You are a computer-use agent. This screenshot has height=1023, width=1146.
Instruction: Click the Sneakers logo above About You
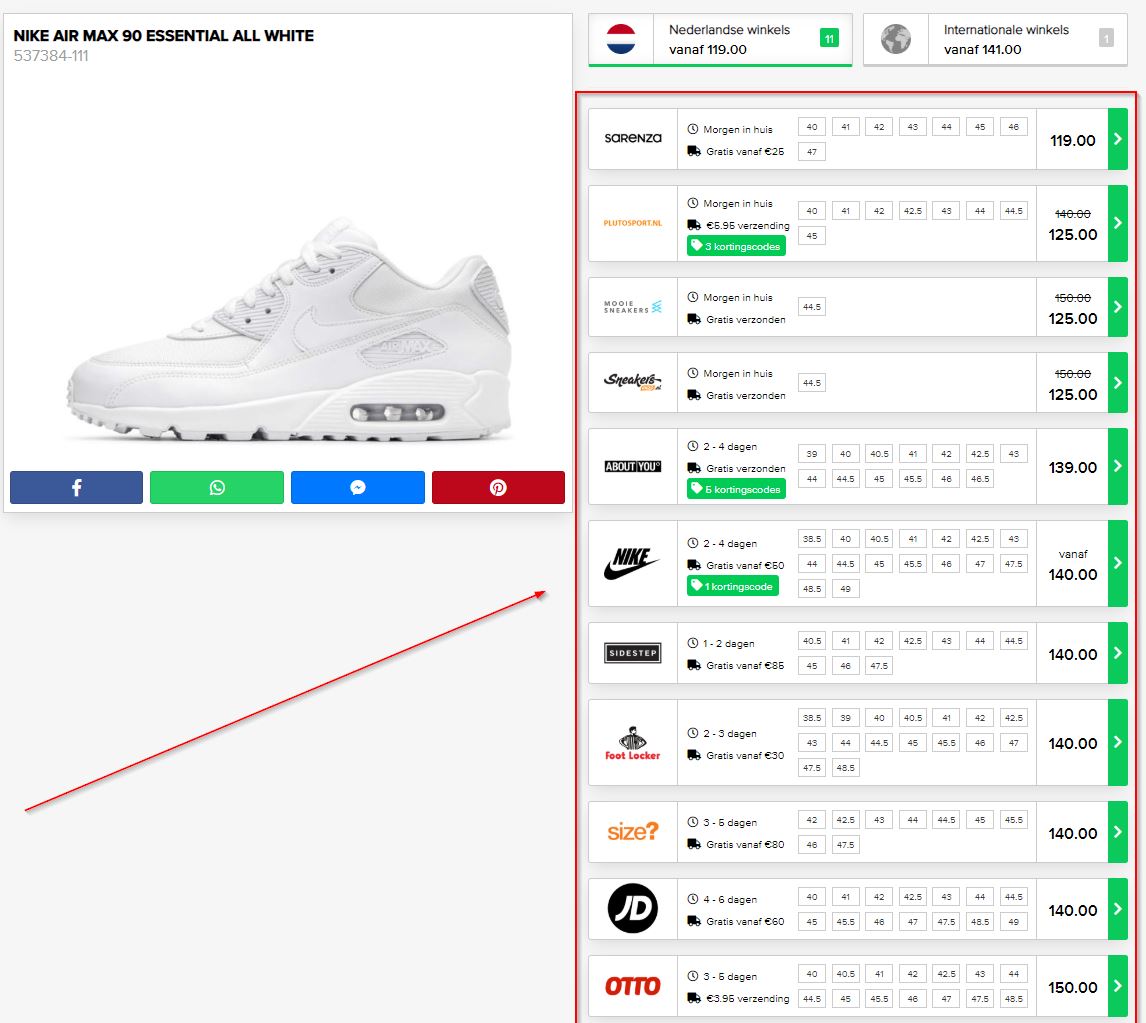click(633, 382)
